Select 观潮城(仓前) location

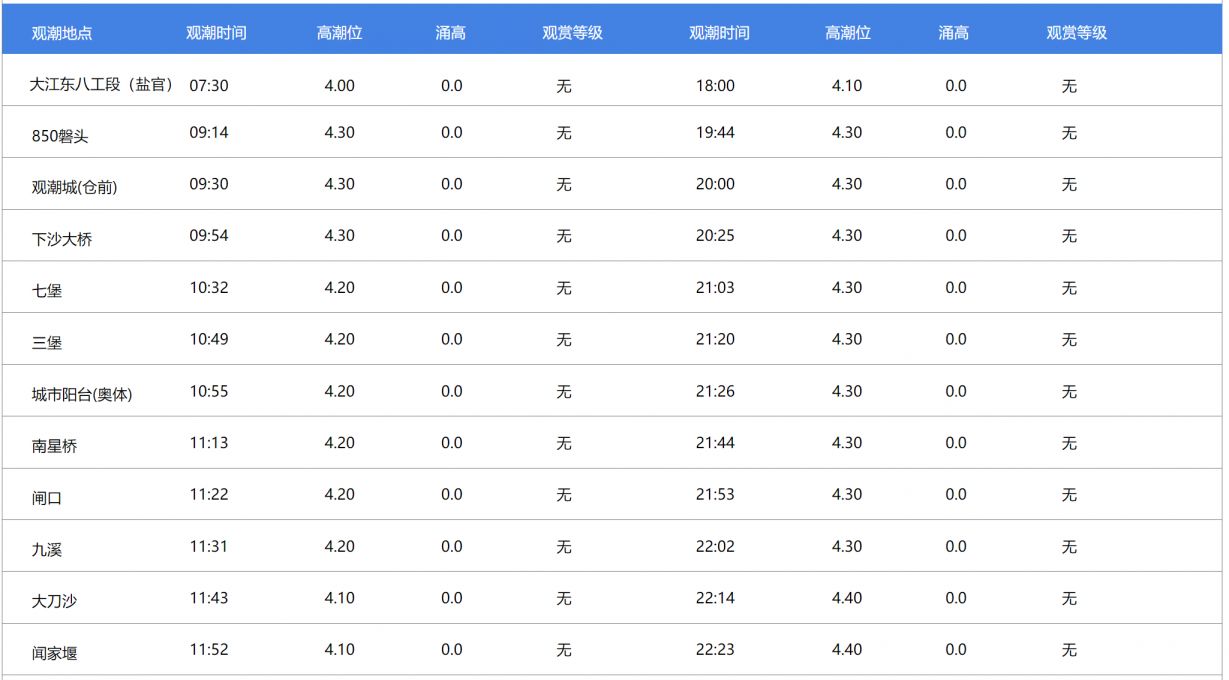point(74,187)
